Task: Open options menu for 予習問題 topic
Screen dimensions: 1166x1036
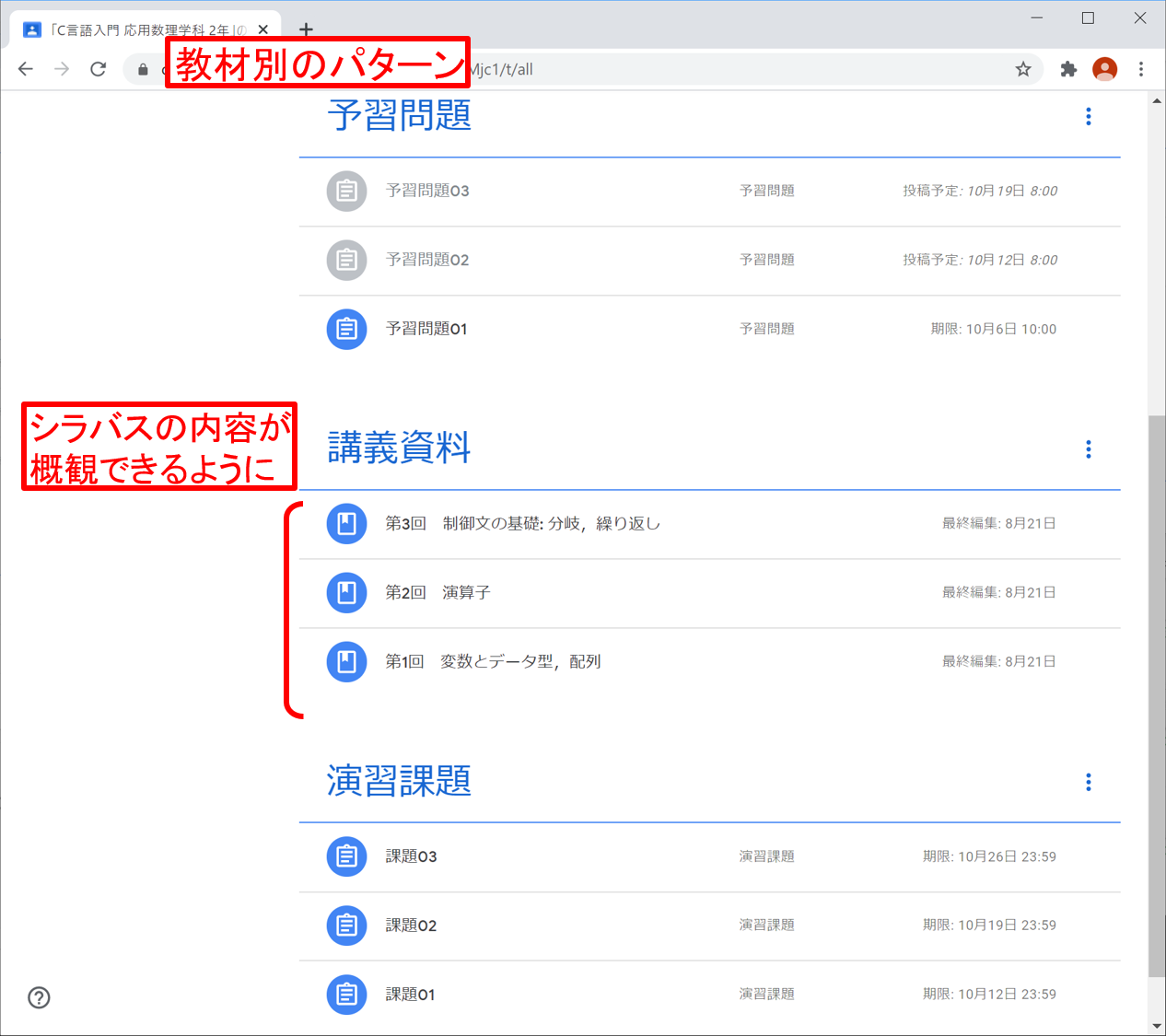Action: click(1089, 116)
